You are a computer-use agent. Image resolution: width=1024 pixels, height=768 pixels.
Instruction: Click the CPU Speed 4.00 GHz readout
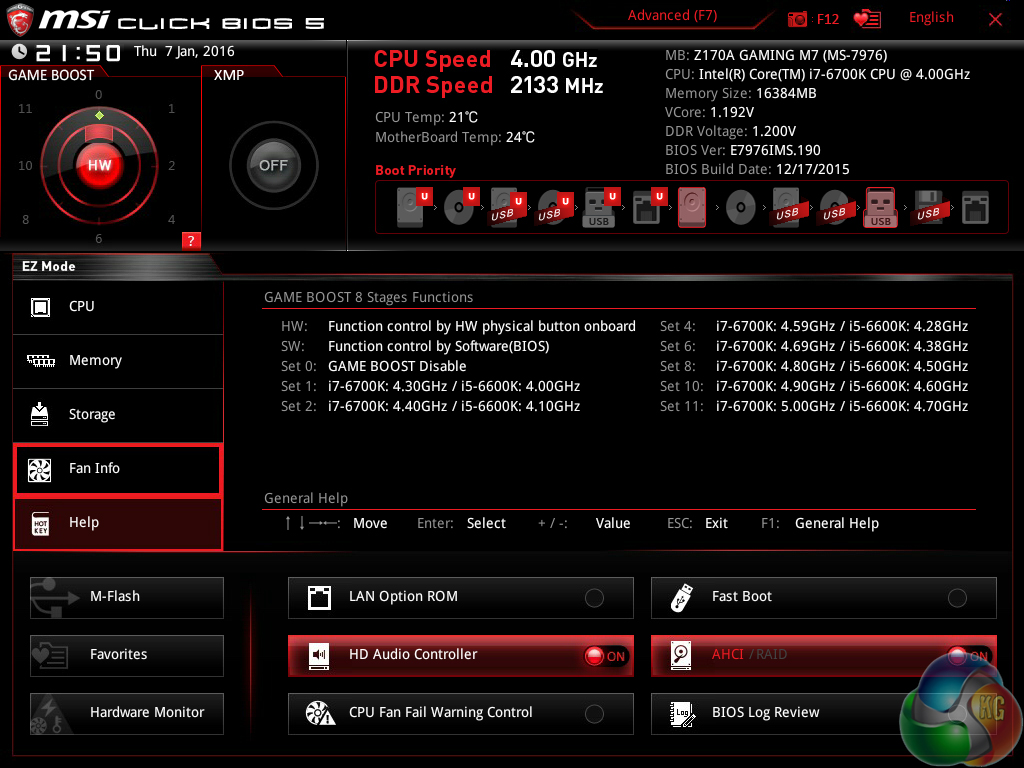[485, 59]
